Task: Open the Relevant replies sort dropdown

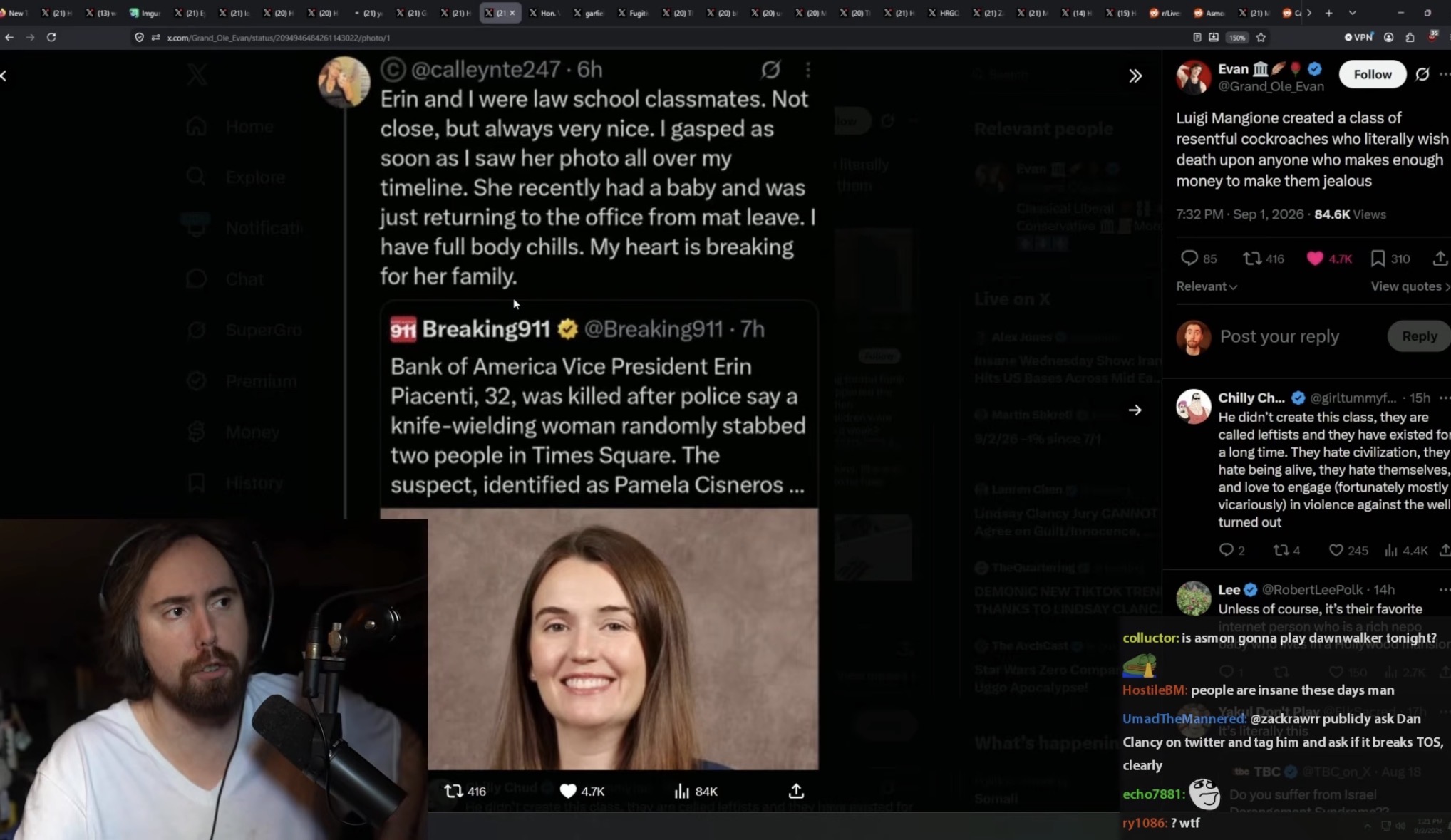Action: click(1206, 286)
